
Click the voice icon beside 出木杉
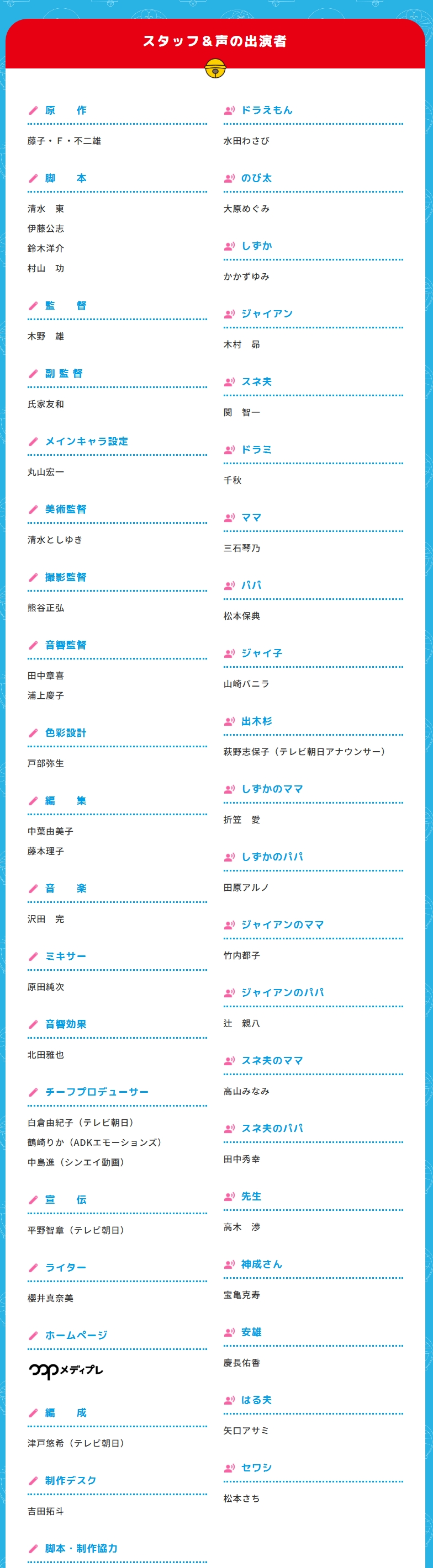[x=229, y=721]
